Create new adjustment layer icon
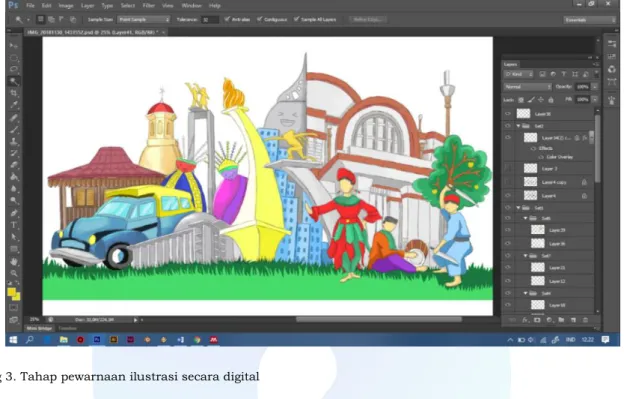The height and width of the screenshot is (399, 624). pos(549,320)
